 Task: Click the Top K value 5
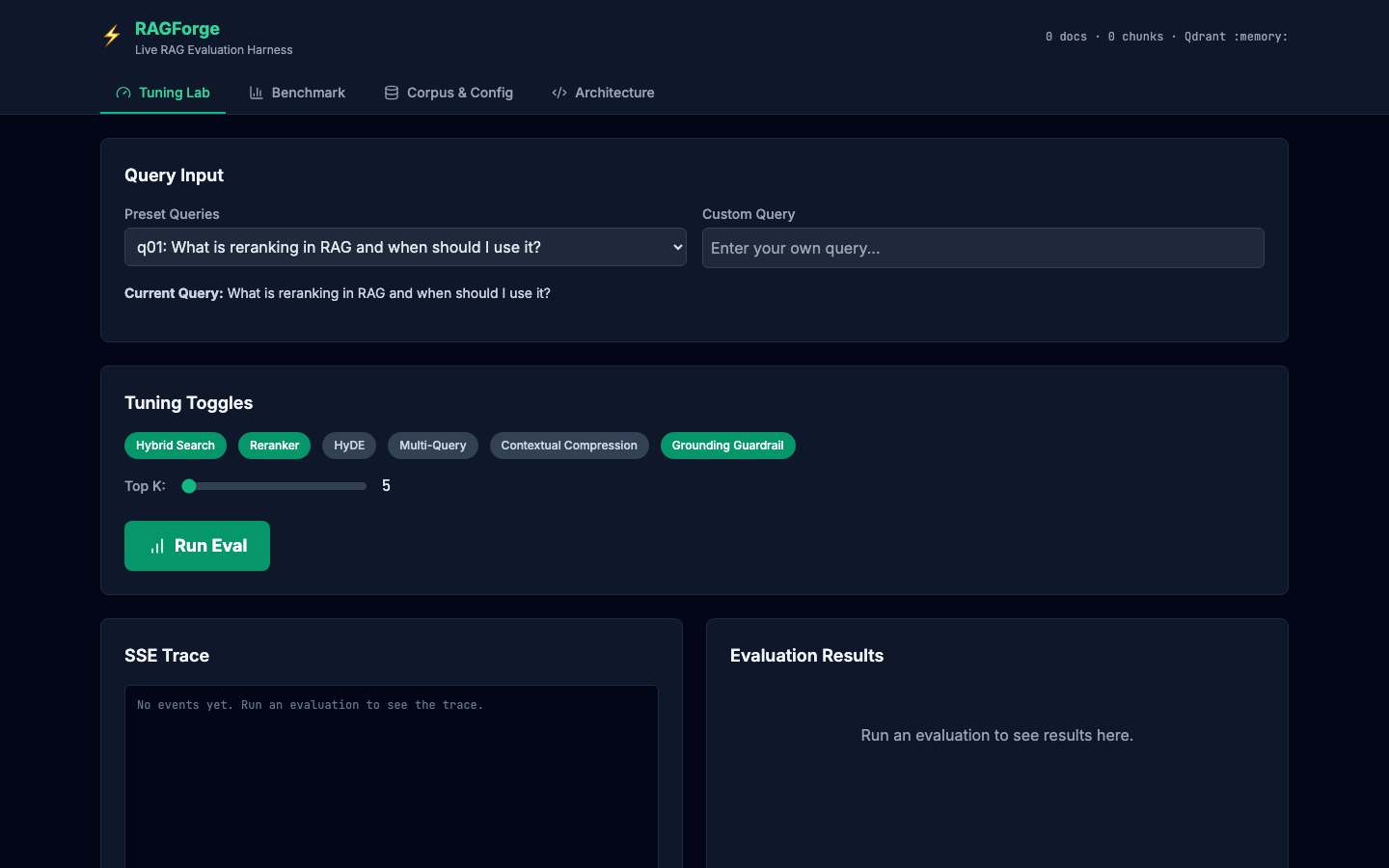386,486
